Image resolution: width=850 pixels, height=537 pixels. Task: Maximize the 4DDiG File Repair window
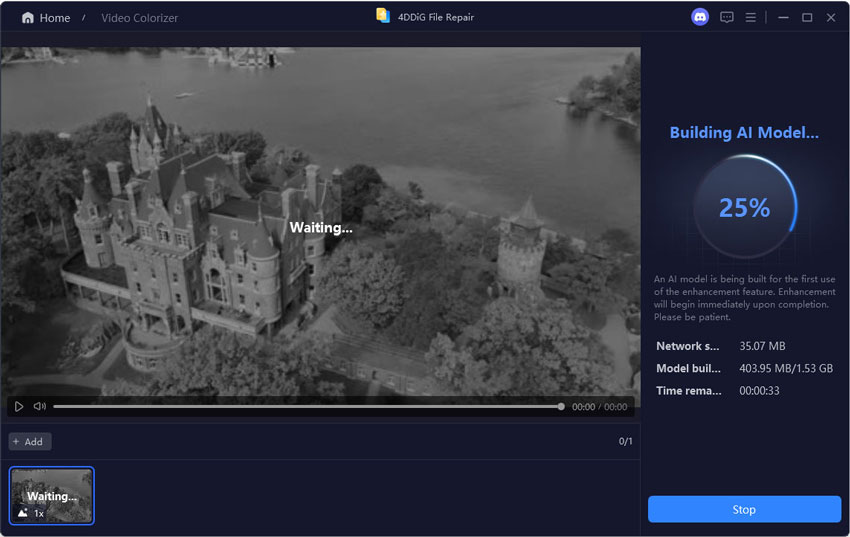(x=807, y=17)
